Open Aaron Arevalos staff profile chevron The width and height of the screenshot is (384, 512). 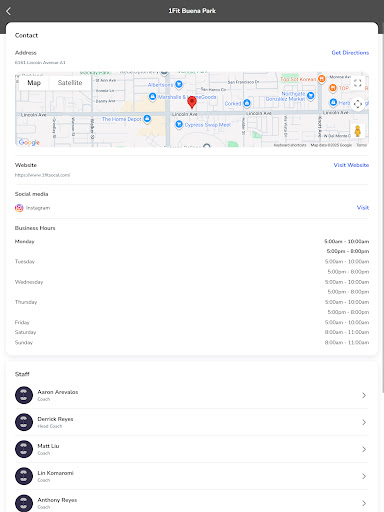(x=364, y=395)
